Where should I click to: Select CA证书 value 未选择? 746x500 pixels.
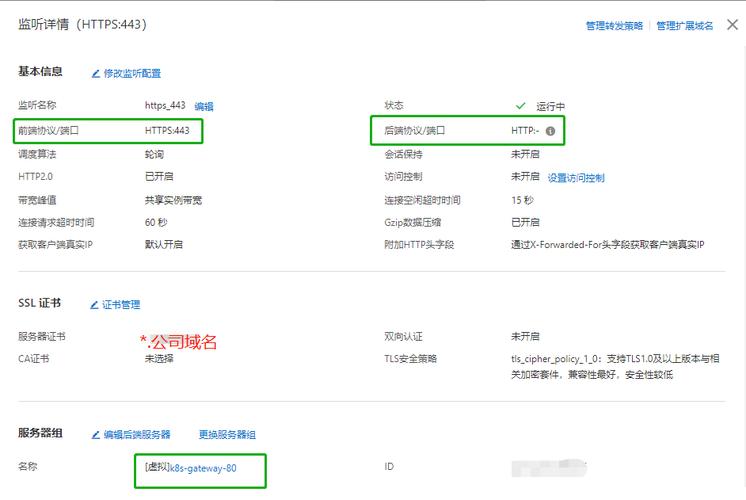(x=159, y=358)
